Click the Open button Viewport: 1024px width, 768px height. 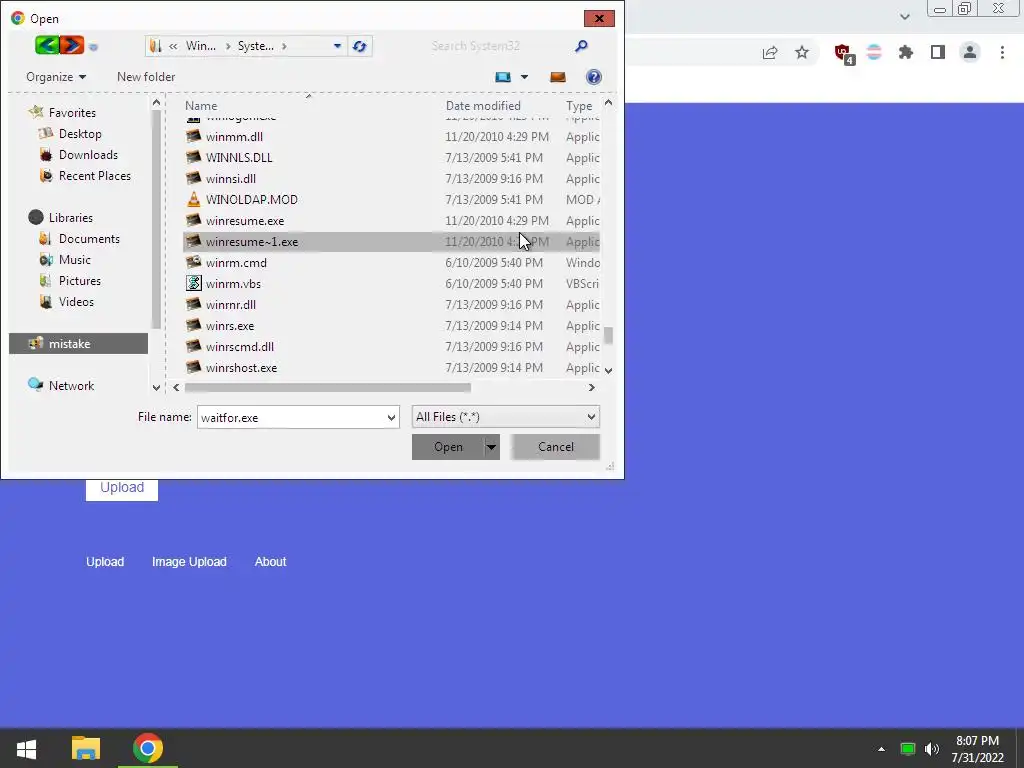coord(448,447)
